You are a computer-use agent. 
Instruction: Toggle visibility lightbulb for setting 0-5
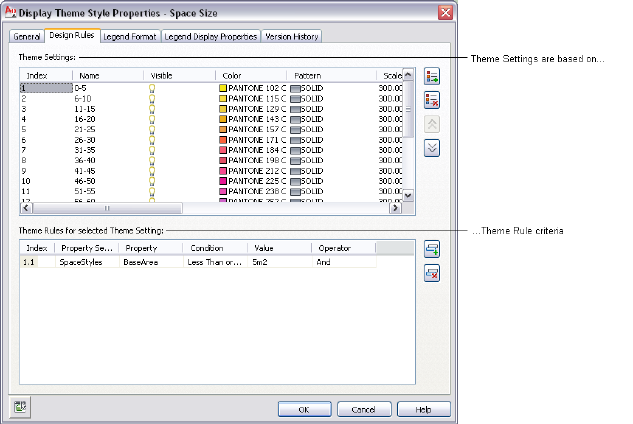152,88
